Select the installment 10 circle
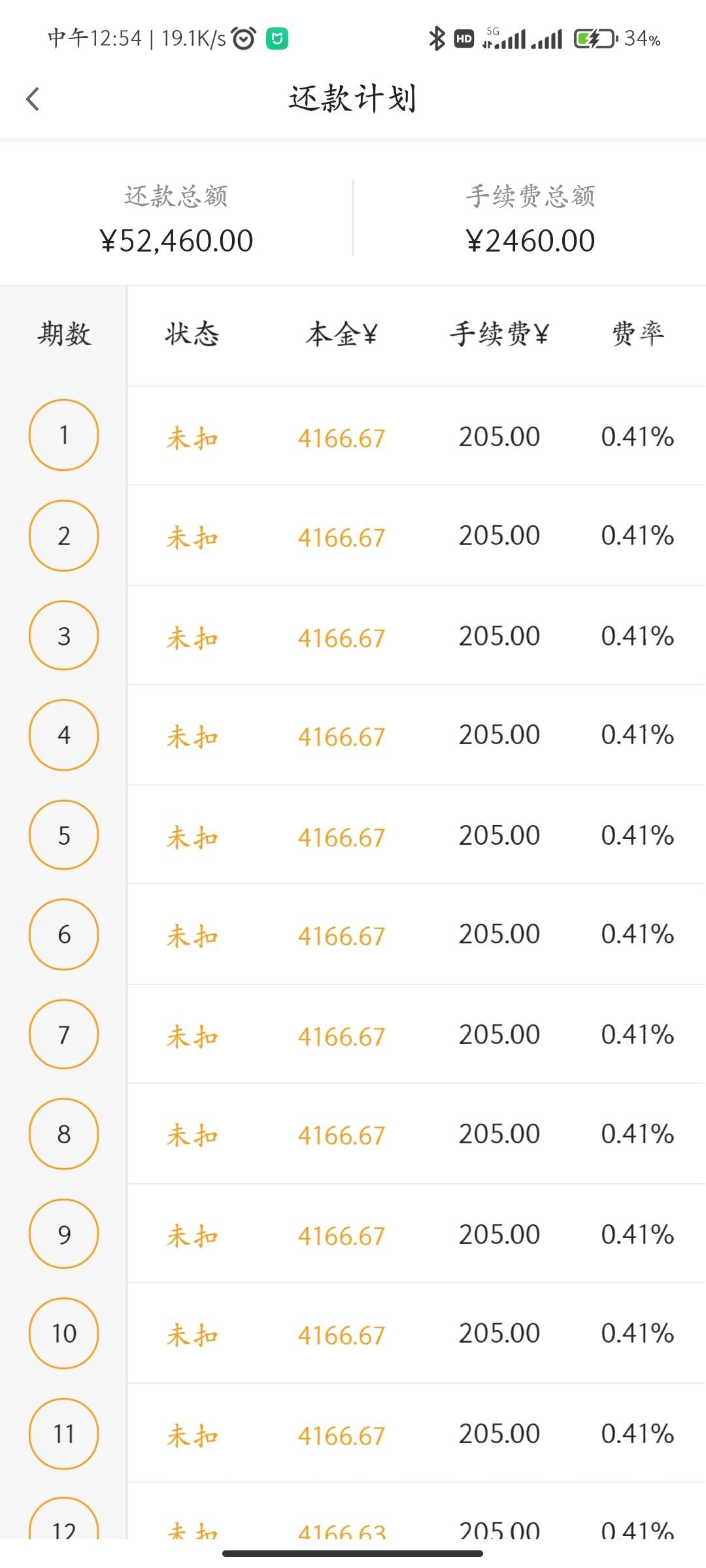Viewport: 706px width, 1568px height. click(x=64, y=1333)
